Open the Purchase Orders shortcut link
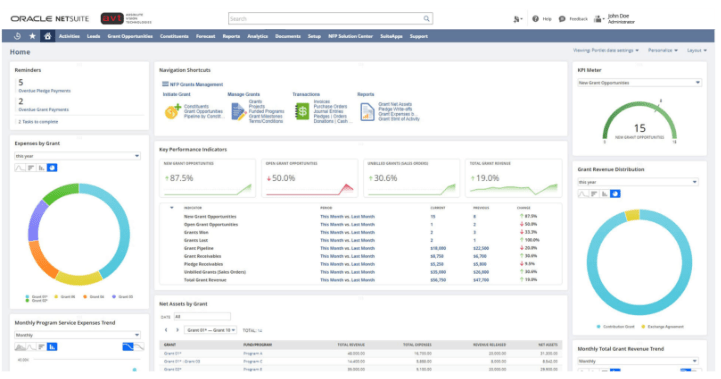The image size is (721, 379). click(330, 106)
